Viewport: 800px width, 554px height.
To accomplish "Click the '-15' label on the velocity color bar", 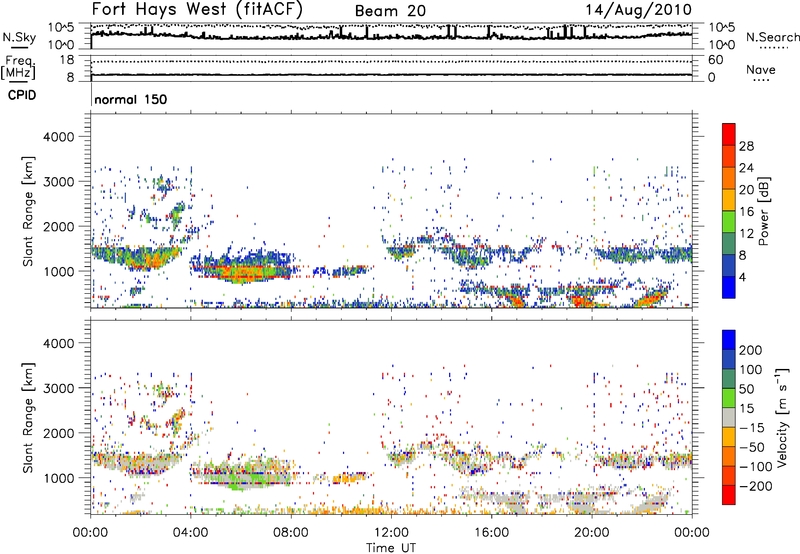I will click(x=752, y=428).
